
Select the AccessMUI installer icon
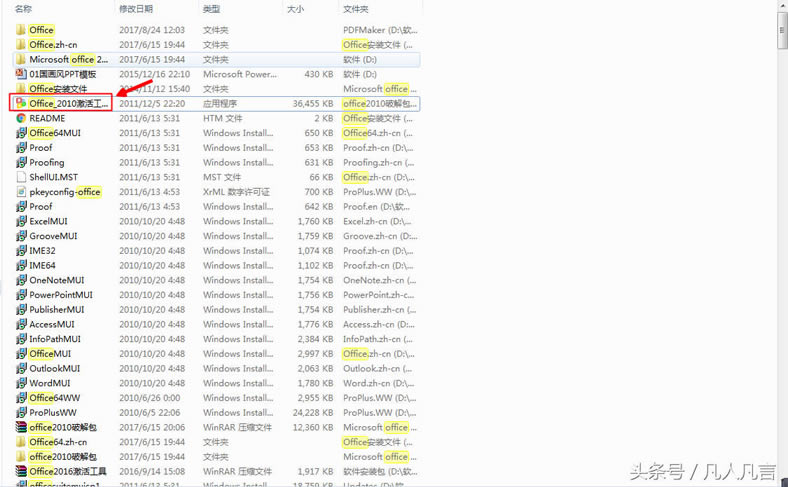point(21,324)
